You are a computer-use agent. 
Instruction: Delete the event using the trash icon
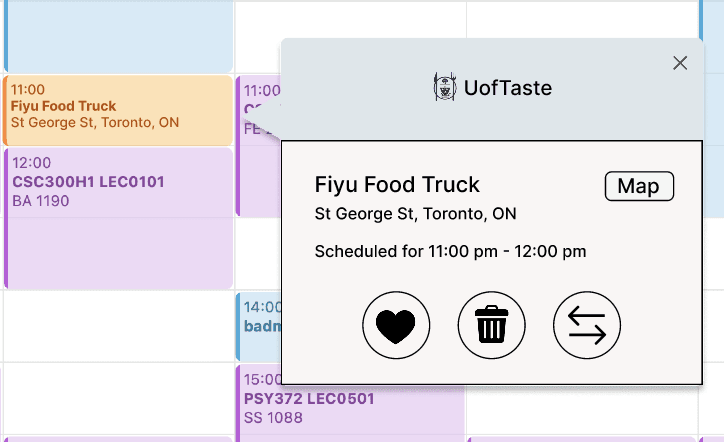491,325
